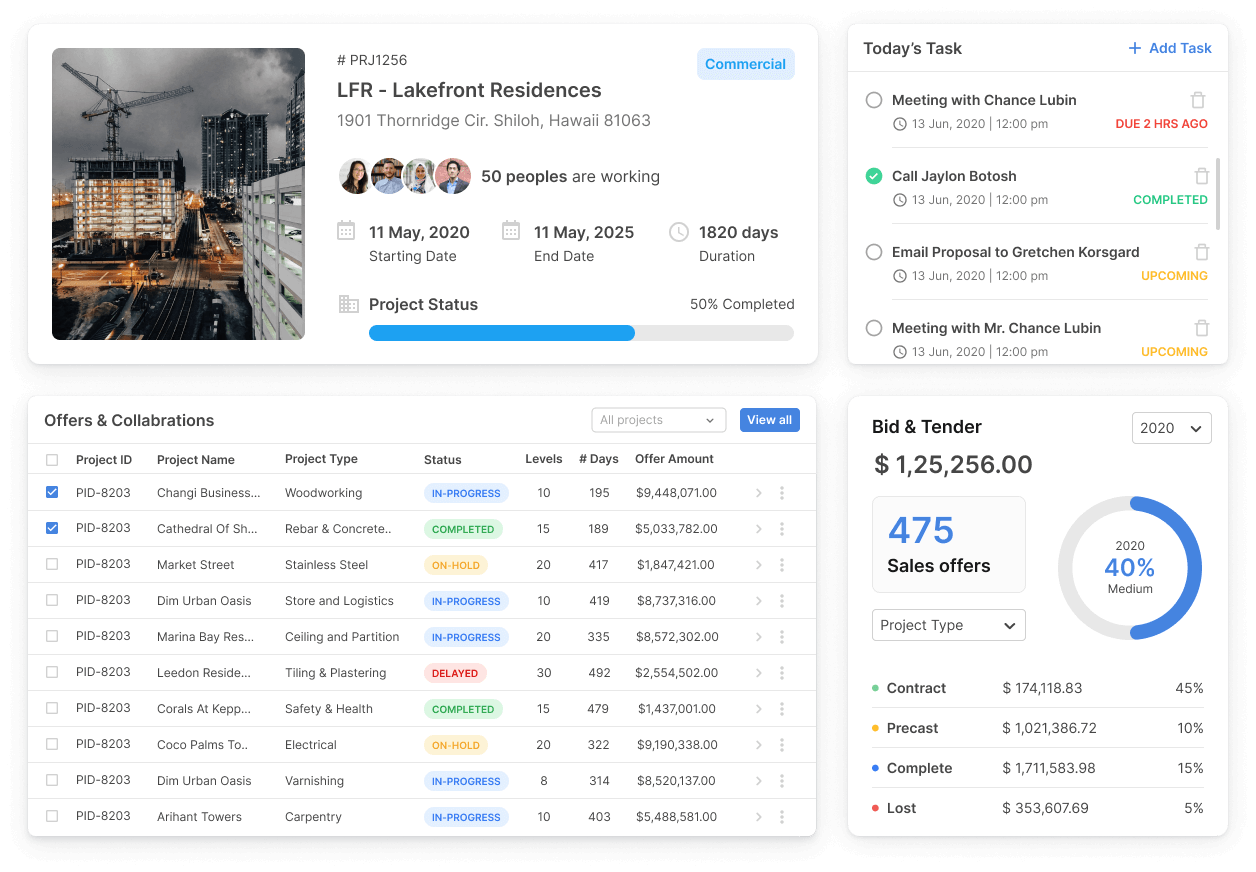
Task: Sort by Offer Amount column header
Action: [674, 459]
